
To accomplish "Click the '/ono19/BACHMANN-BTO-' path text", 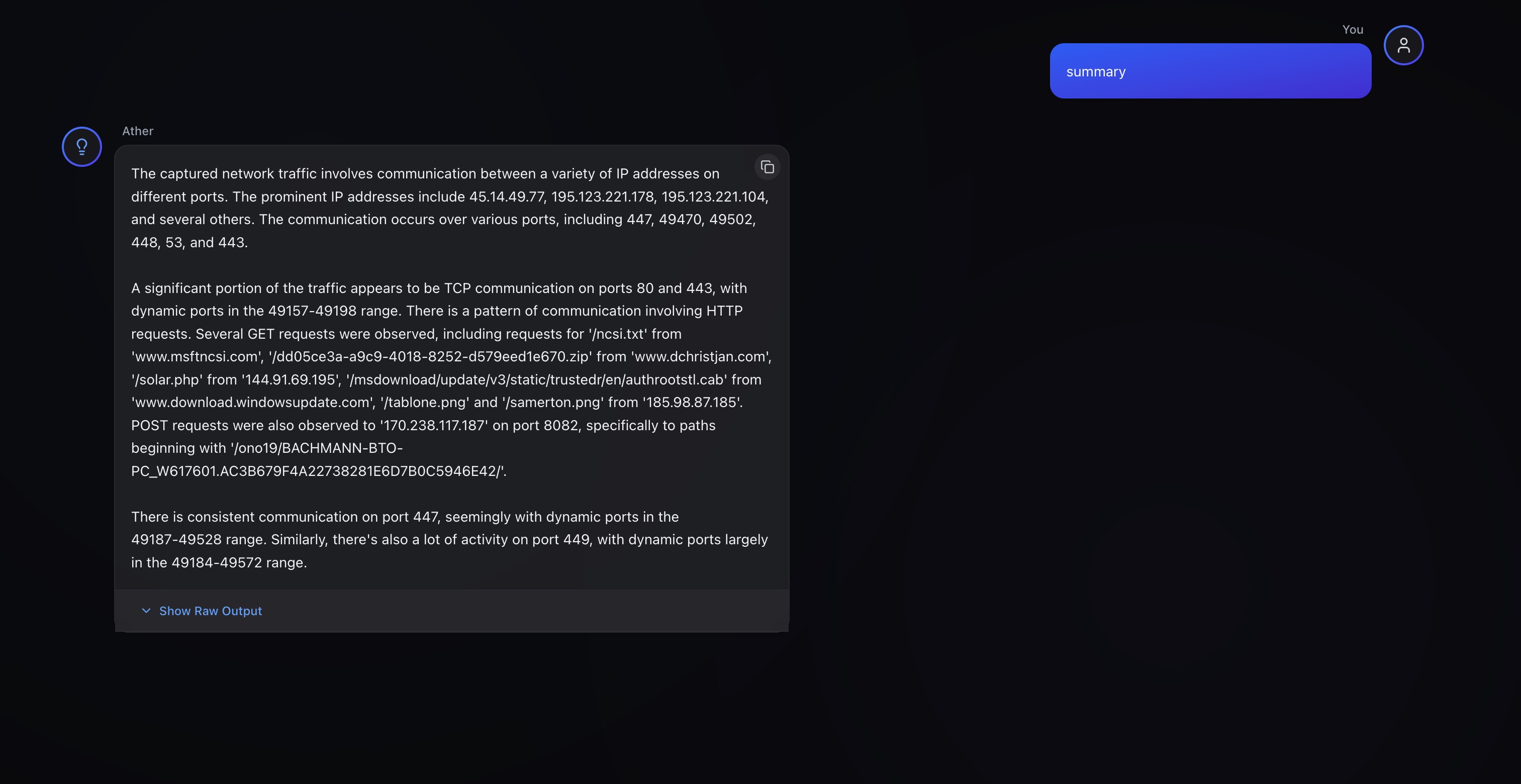I will [x=317, y=448].
